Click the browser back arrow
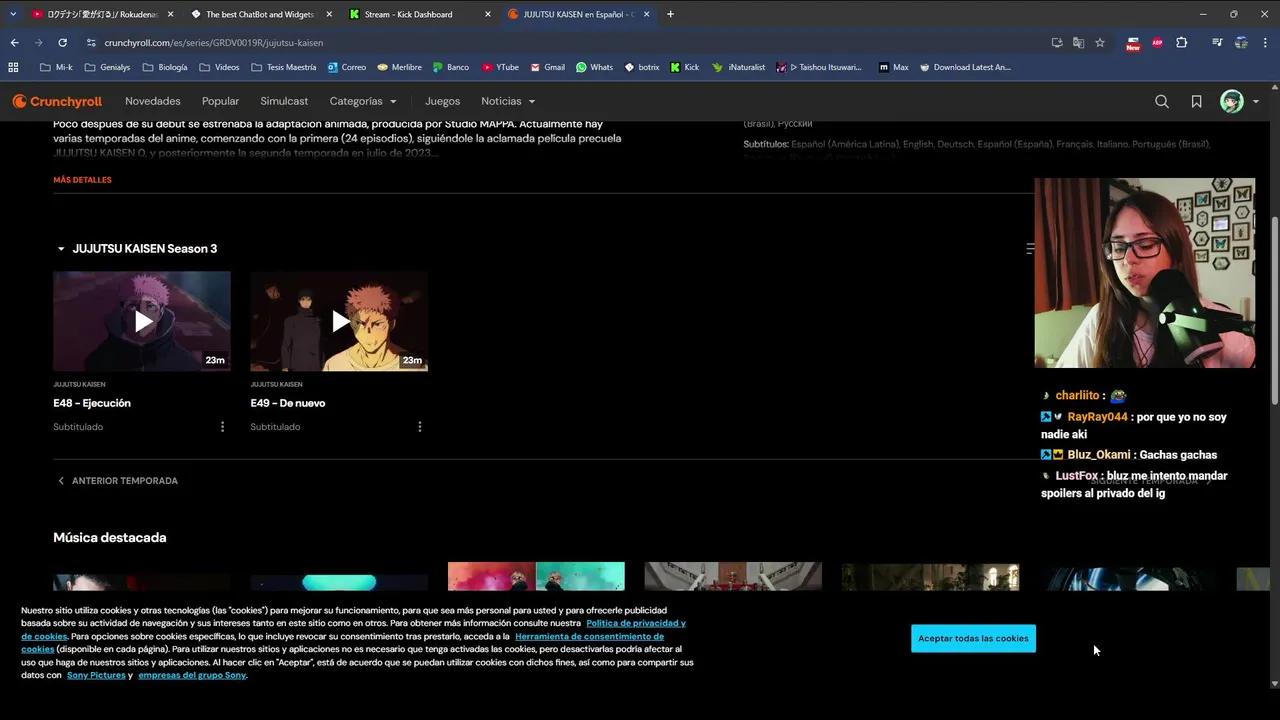Screen dimensions: 1280x720 click(14, 43)
